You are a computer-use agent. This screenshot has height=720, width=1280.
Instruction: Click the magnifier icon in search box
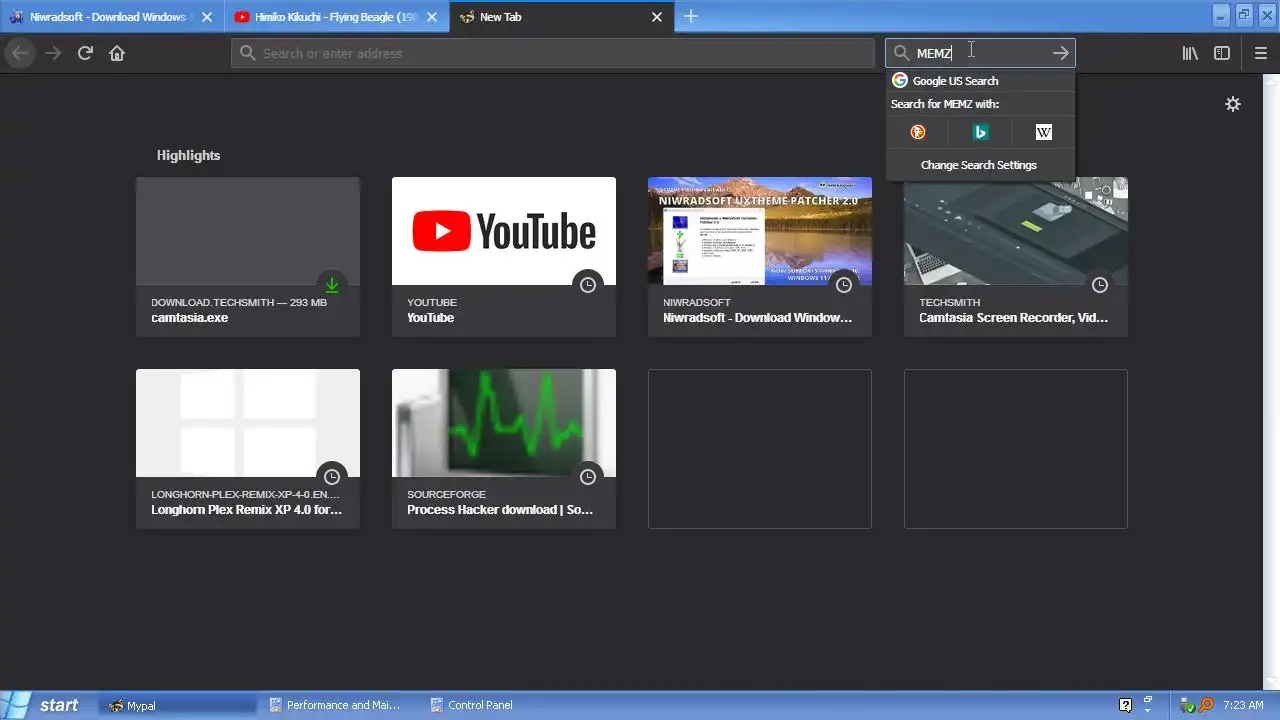901,53
